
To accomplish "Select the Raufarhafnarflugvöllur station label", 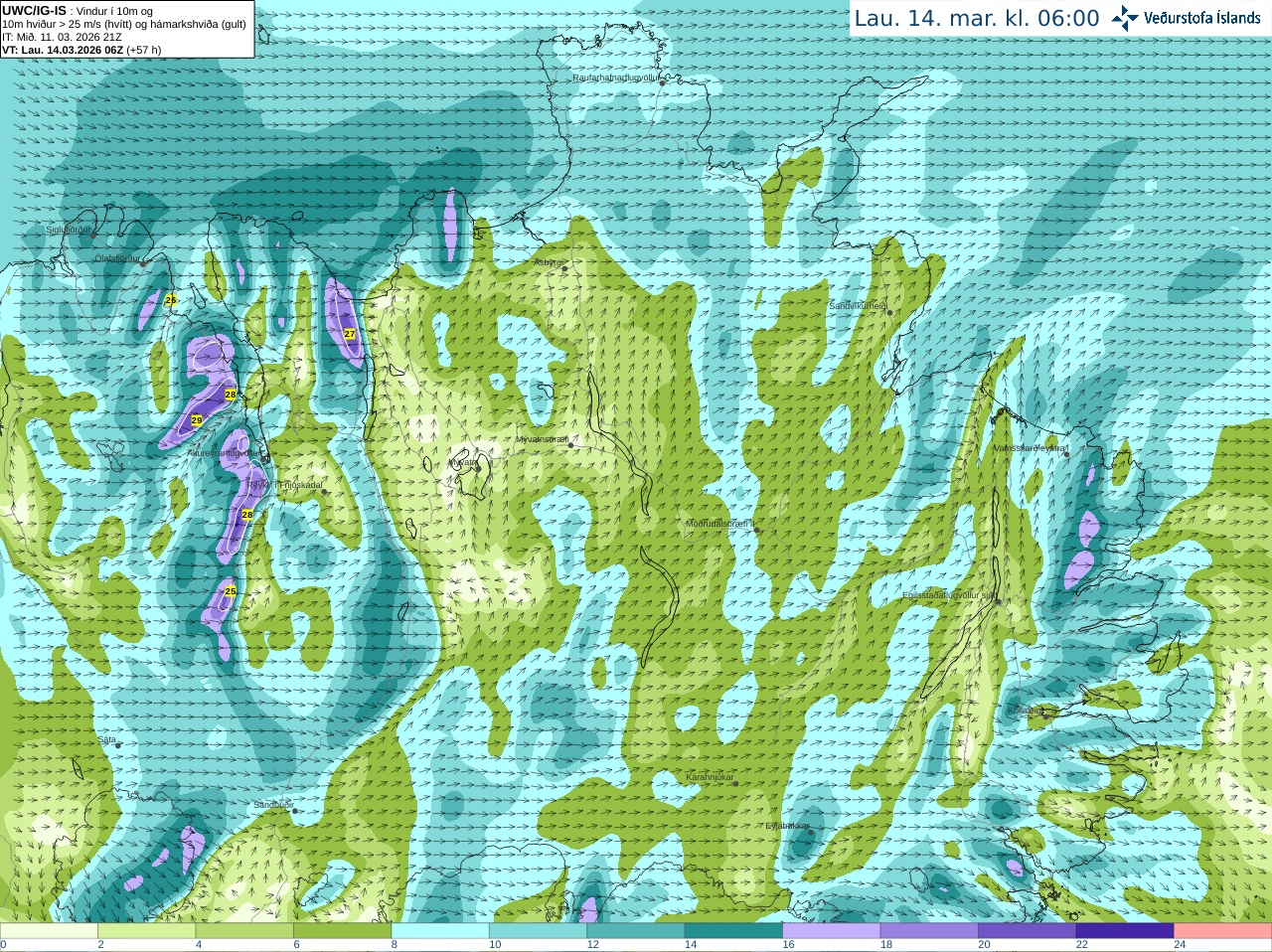I will tap(616, 78).
